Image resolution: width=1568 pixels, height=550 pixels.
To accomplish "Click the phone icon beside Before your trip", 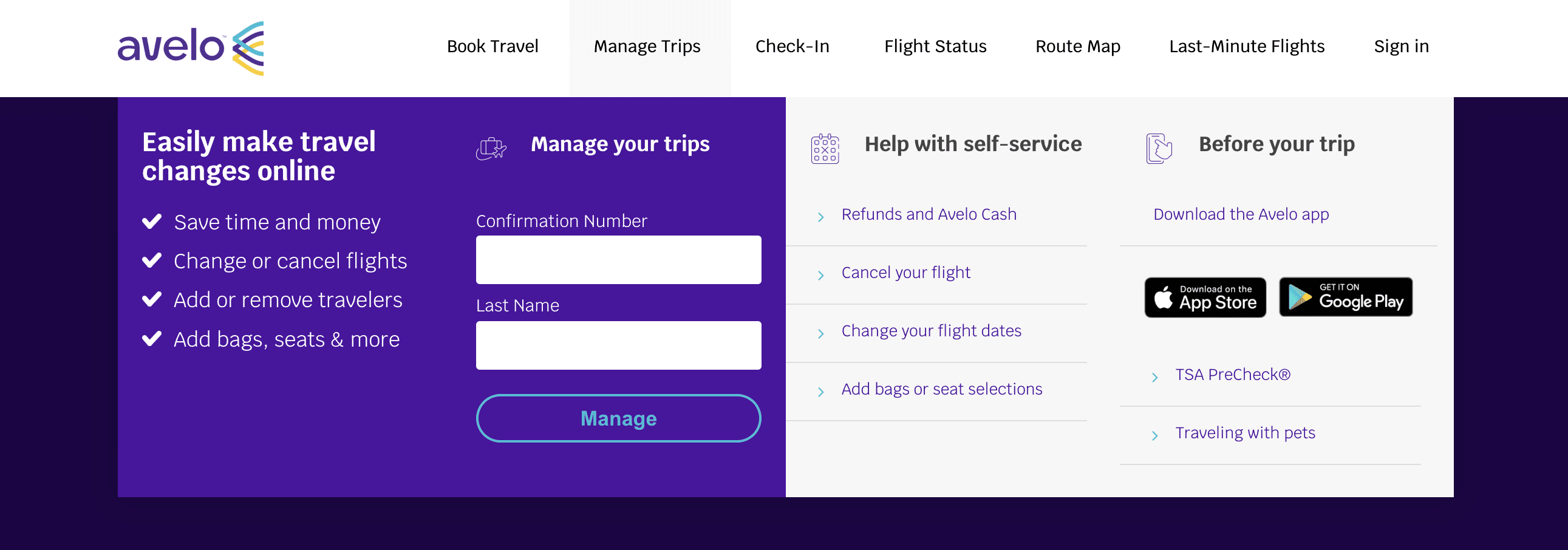I will click(1158, 149).
